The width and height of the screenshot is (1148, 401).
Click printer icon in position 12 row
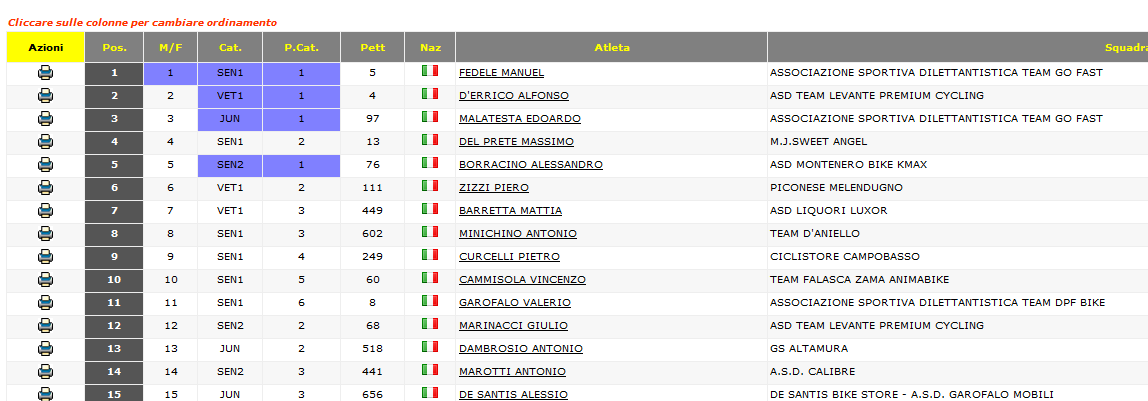(x=45, y=326)
